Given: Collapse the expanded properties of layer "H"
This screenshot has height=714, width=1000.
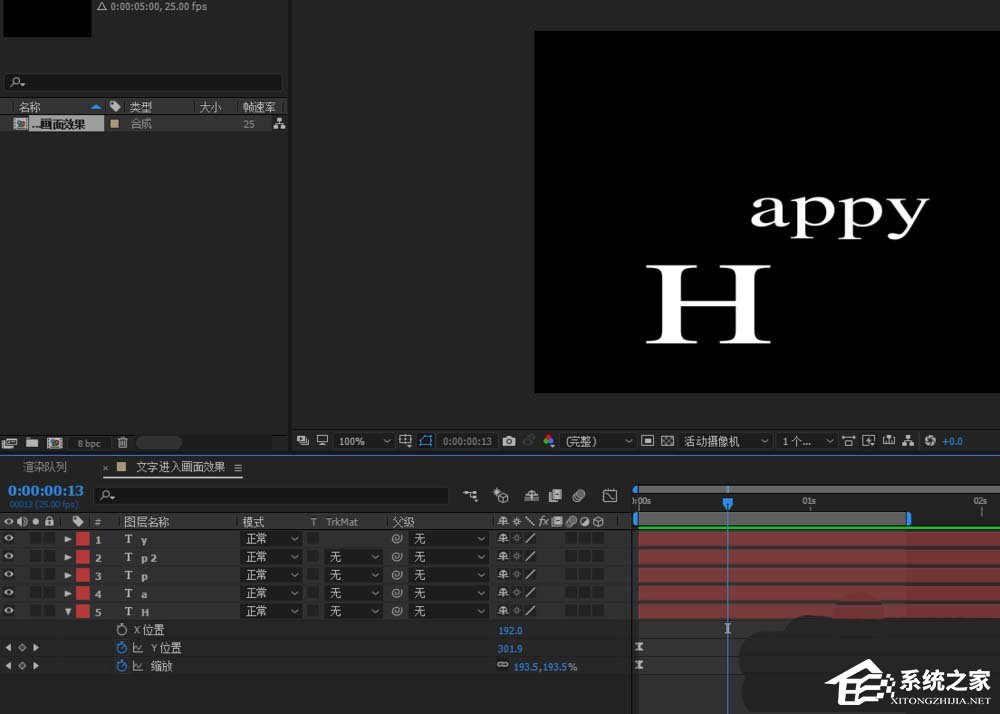Looking at the screenshot, I should coord(69,612).
